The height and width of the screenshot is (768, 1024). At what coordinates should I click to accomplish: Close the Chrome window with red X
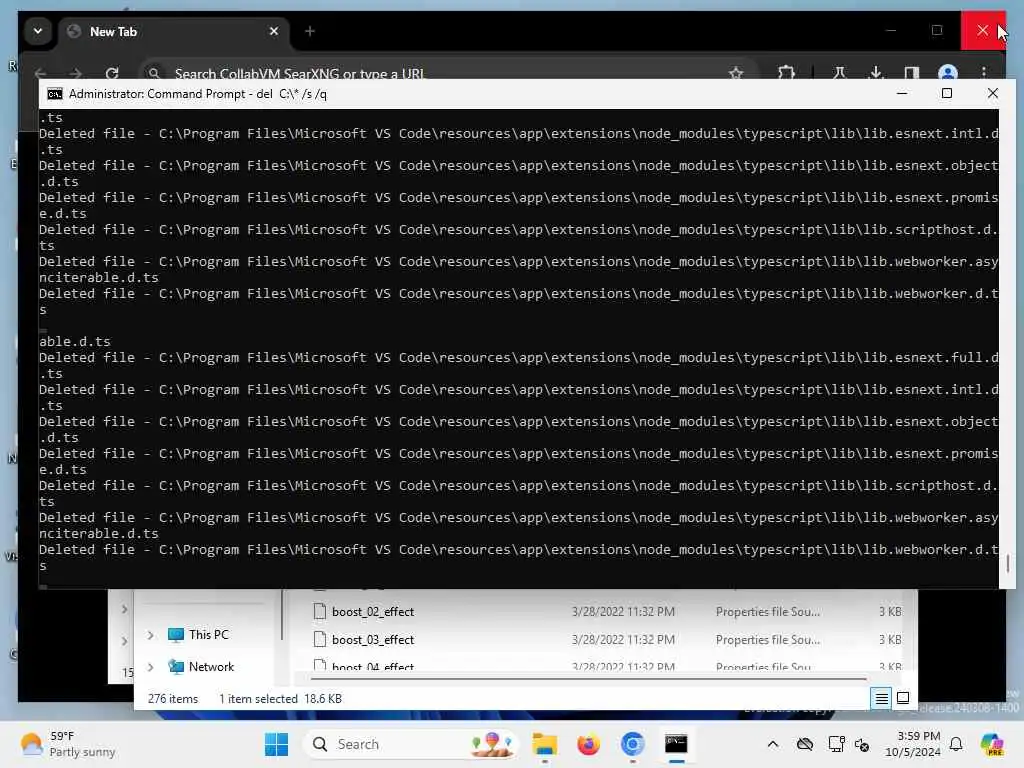(983, 30)
